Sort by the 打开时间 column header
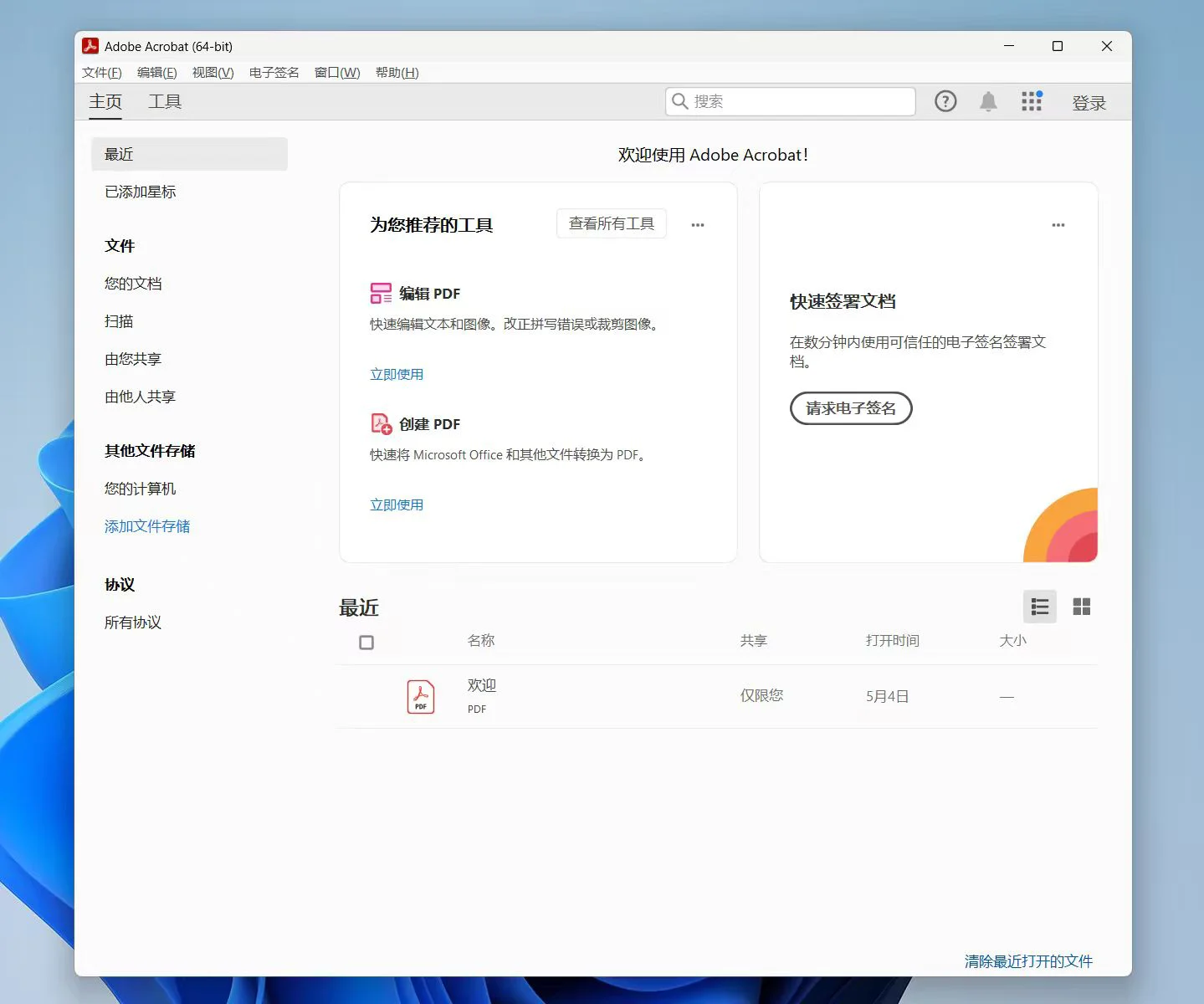This screenshot has height=1004, width=1204. pyautogui.click(x=893, y=641)
